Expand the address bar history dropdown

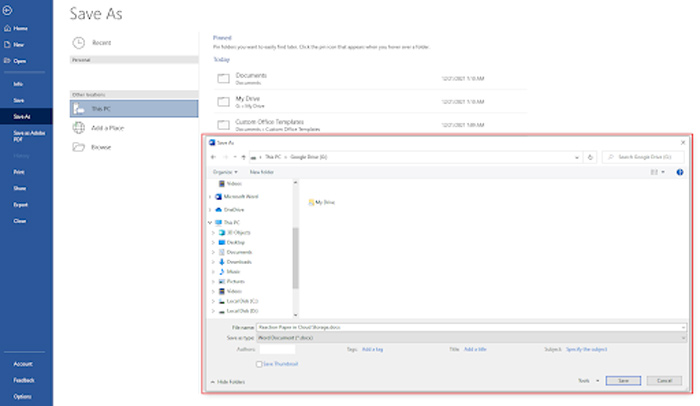point(576,157)
